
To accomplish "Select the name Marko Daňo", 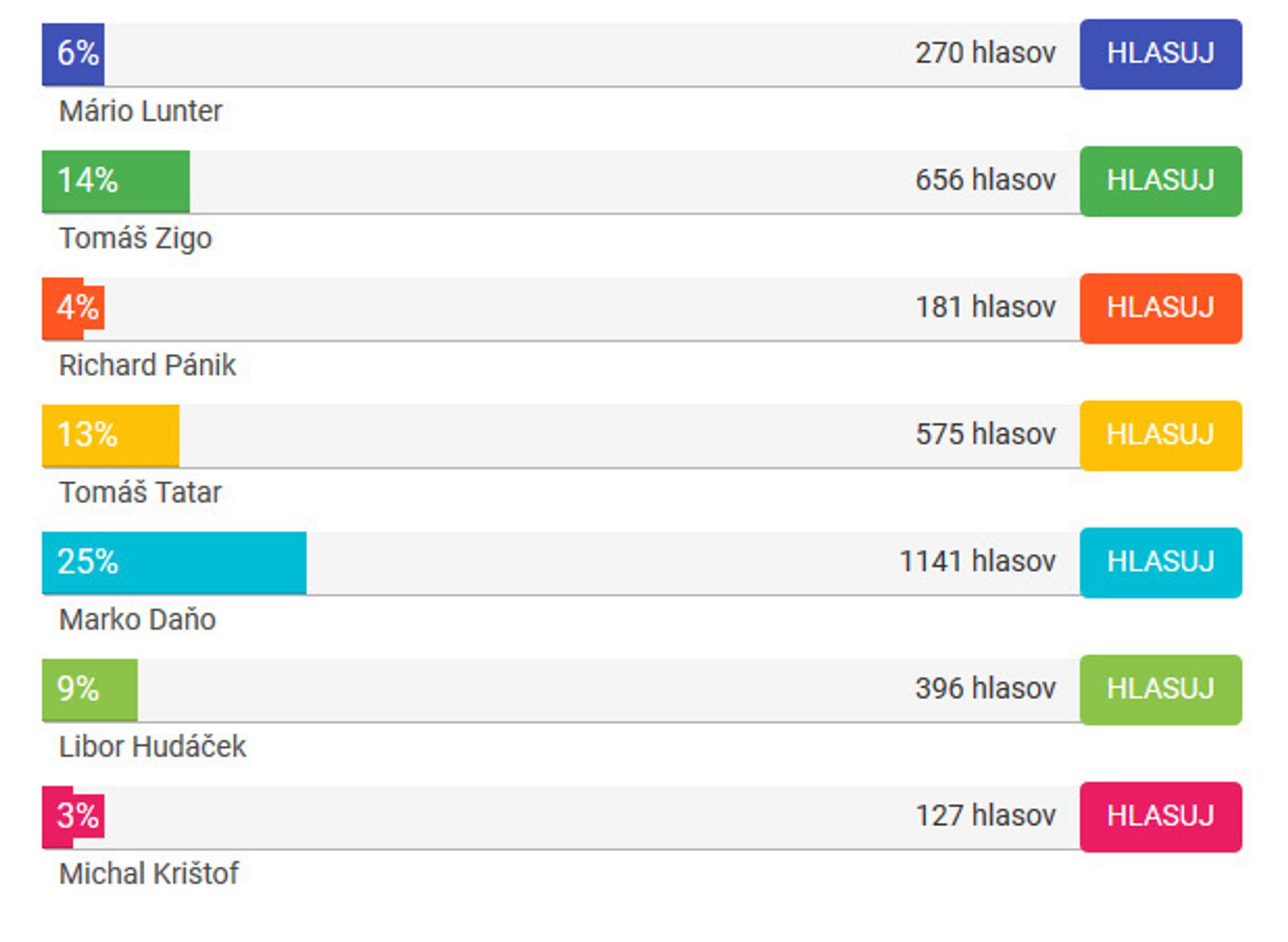I will pyautogui.click(x=137, y=619).
